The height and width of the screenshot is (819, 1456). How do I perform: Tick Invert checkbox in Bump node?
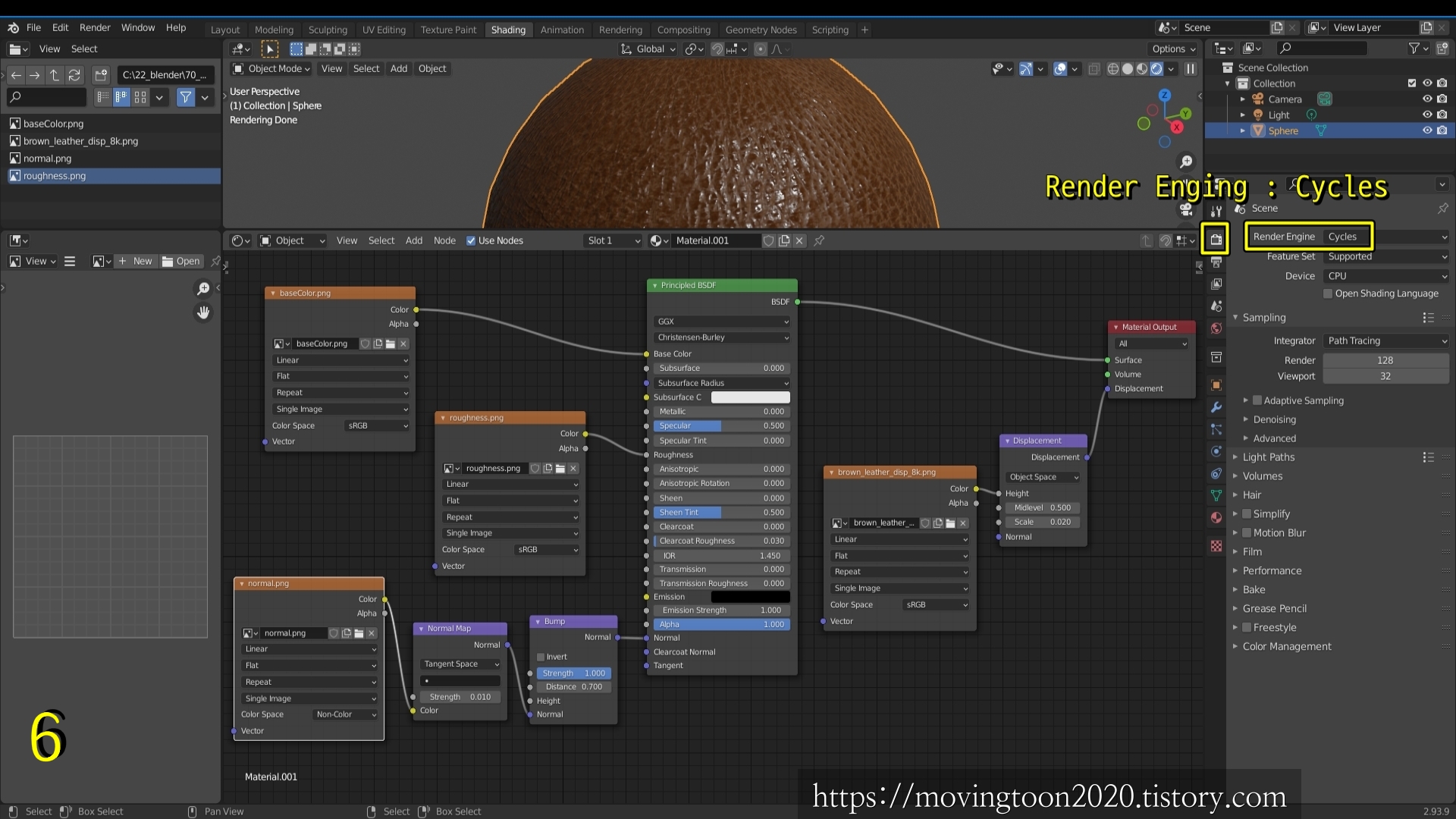coord(541,657)
